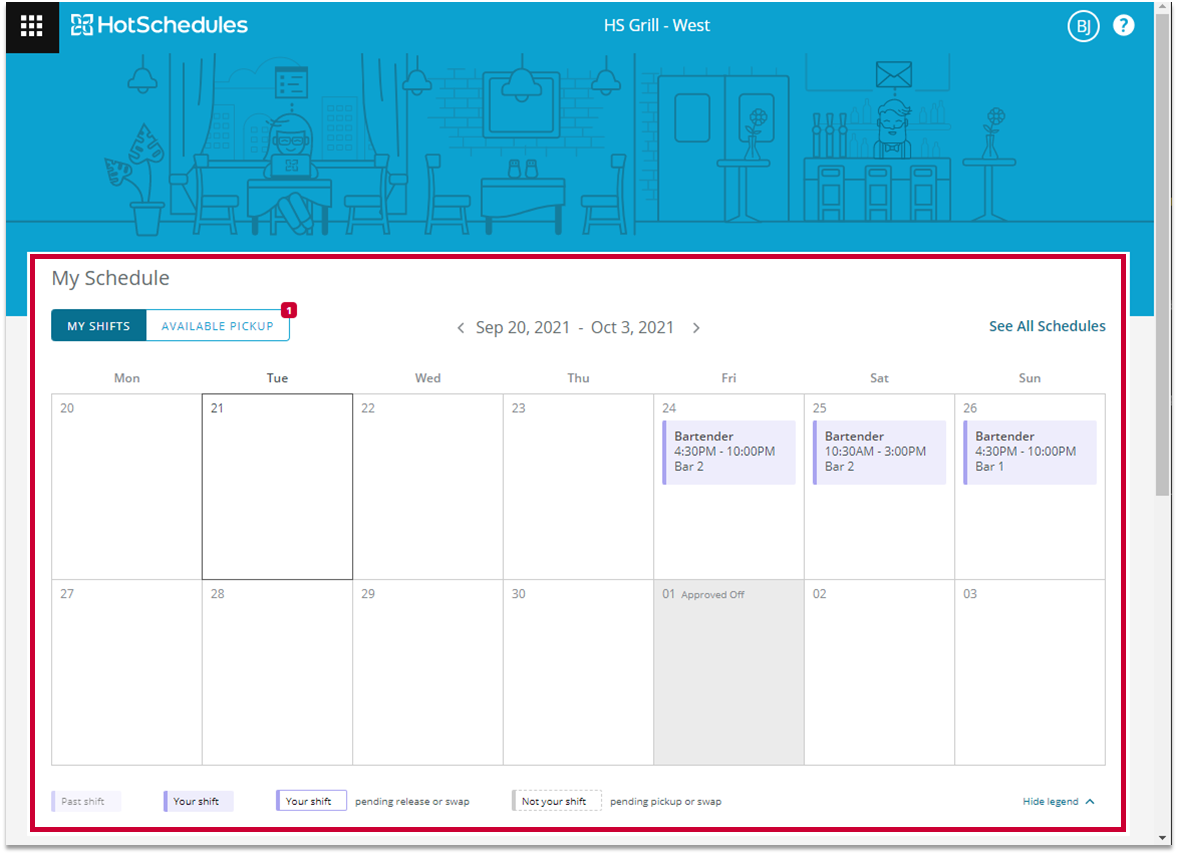Select the Wednesday 22 calendar day cell
Viewport: 1178px width, 855px height.
[x=428, y=486]
